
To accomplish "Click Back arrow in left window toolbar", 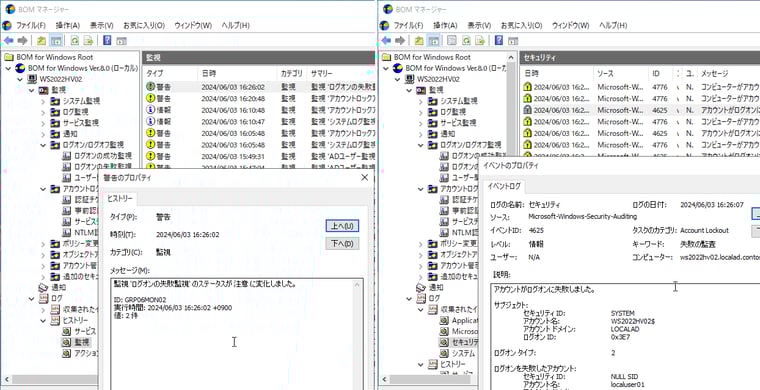I will (8, 41).
